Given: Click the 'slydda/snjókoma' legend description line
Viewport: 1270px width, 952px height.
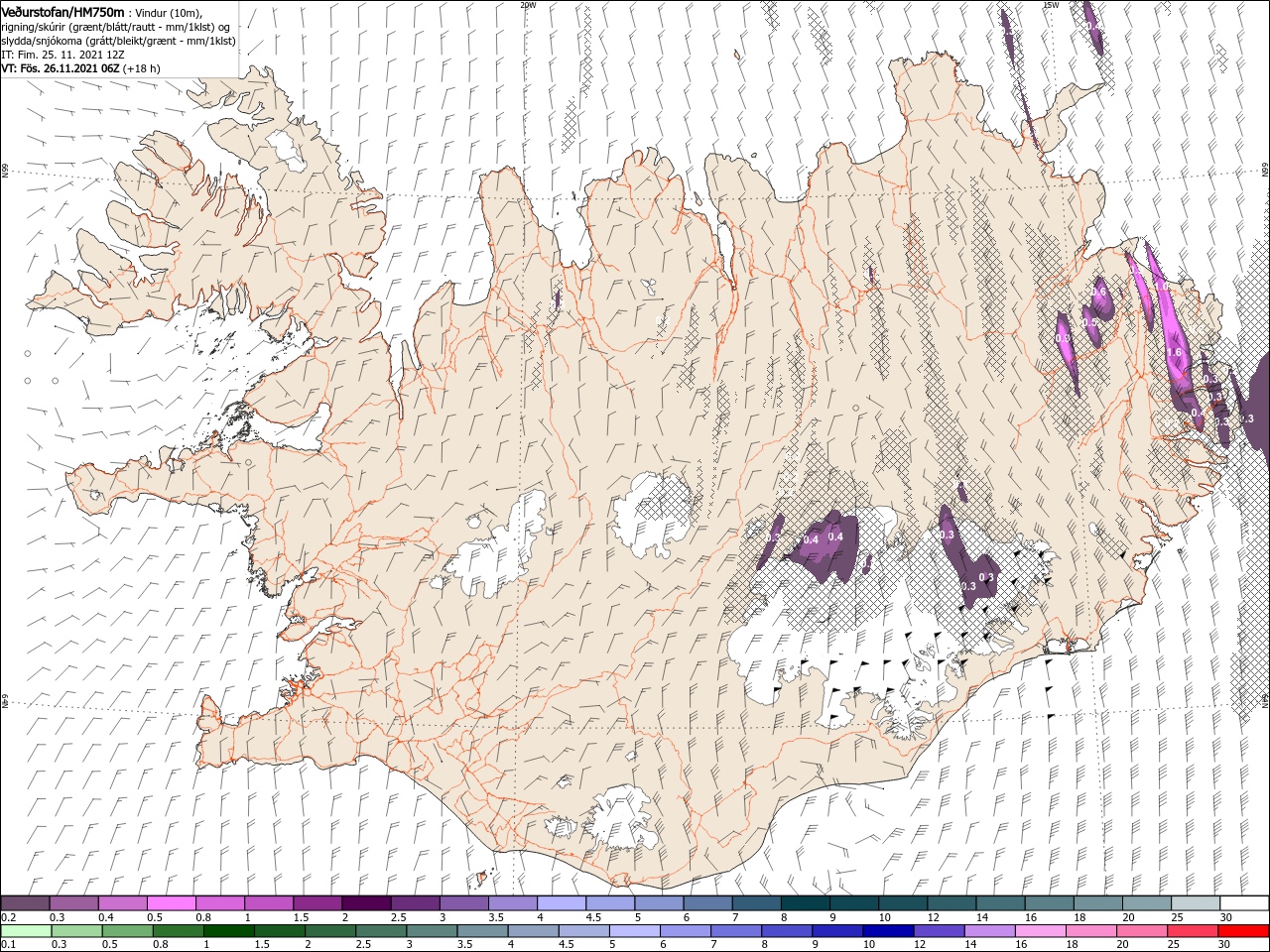Looking at the screenshot, I should click(x=118, y=41).
